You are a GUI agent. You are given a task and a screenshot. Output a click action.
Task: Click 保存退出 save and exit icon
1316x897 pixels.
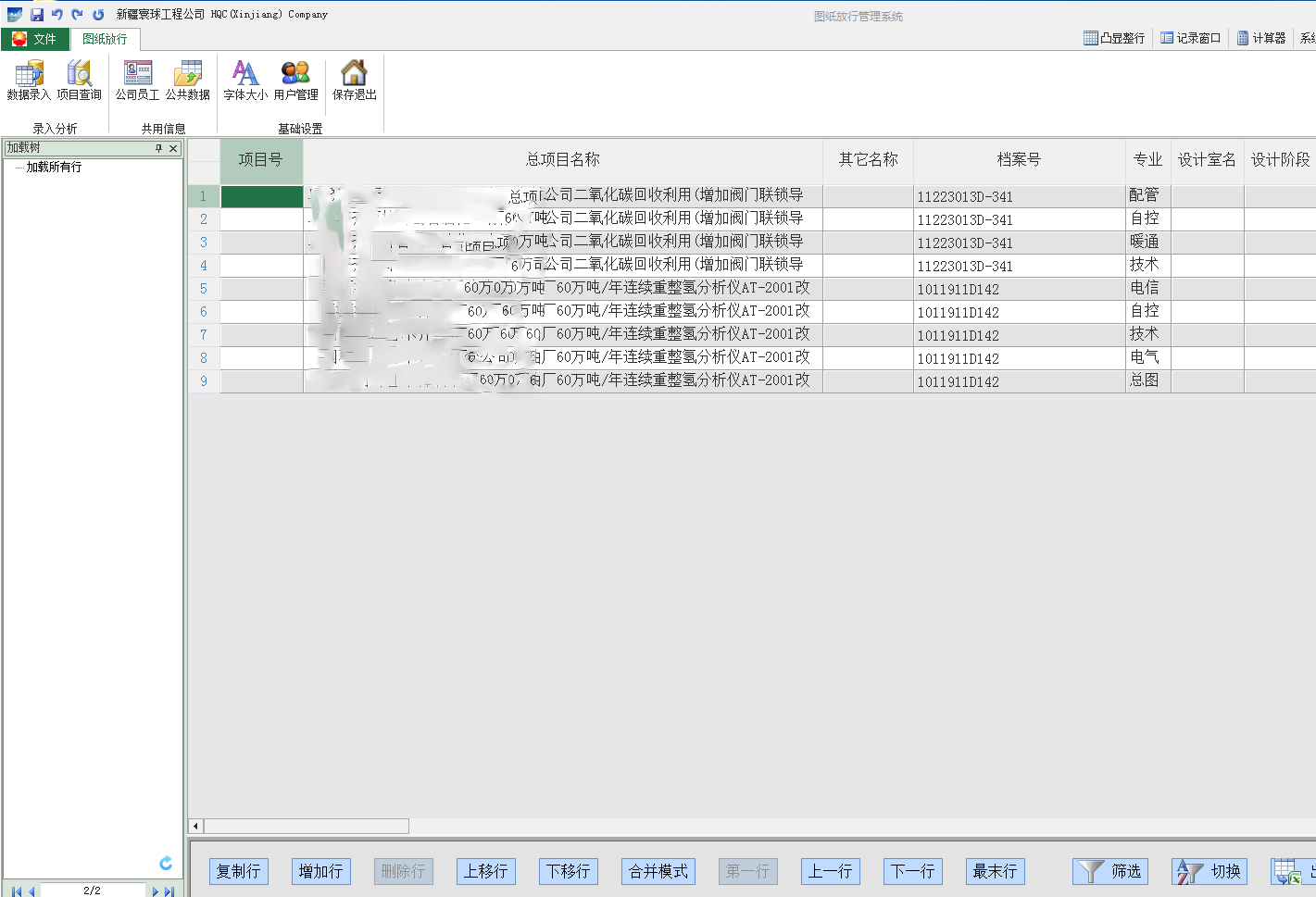pos(354,80)
